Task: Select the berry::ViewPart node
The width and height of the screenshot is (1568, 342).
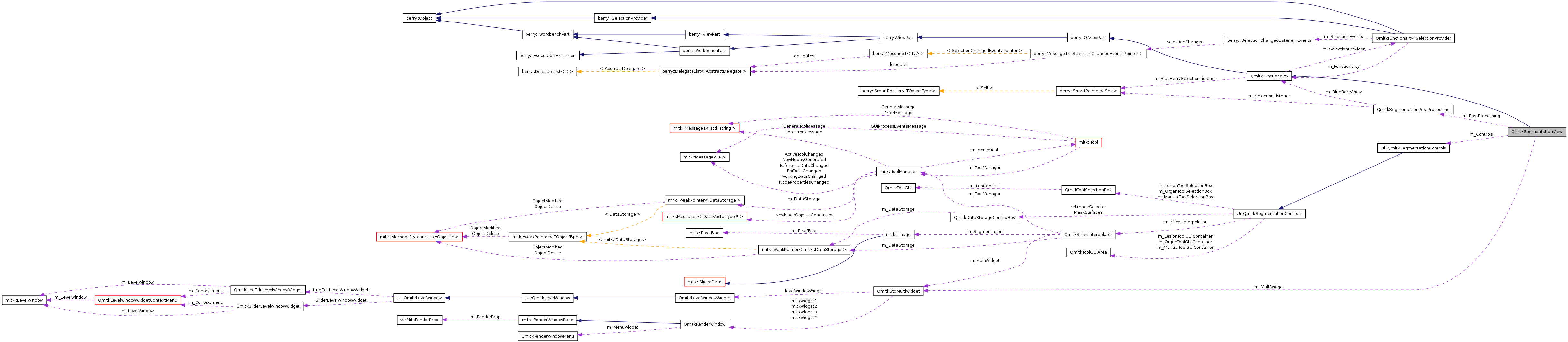Action: click(x=898, y=37)
